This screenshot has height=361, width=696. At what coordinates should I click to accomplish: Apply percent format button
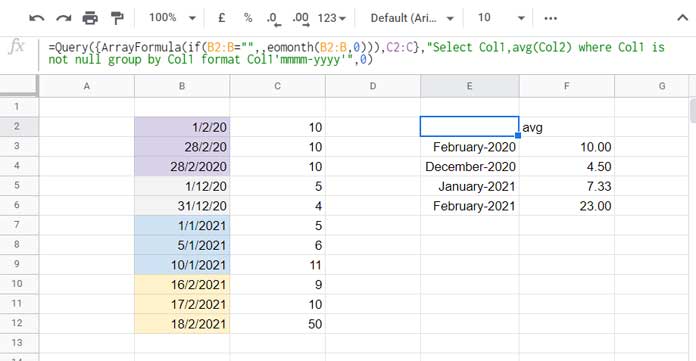[248, 18]
